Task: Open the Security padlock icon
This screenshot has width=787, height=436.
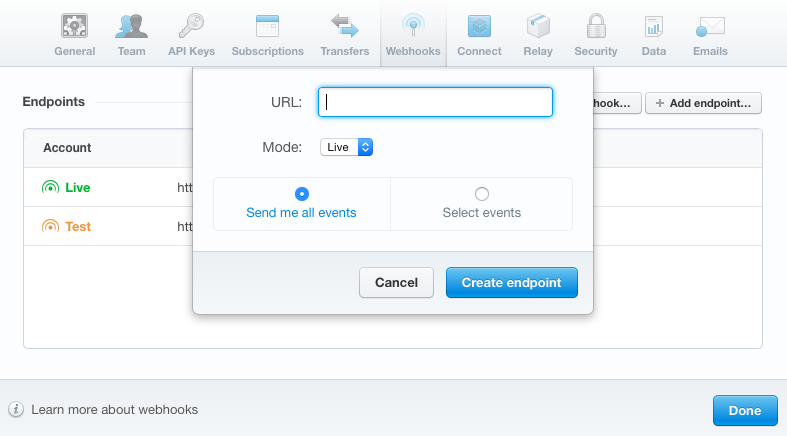Action: click(x=596, y=26)
